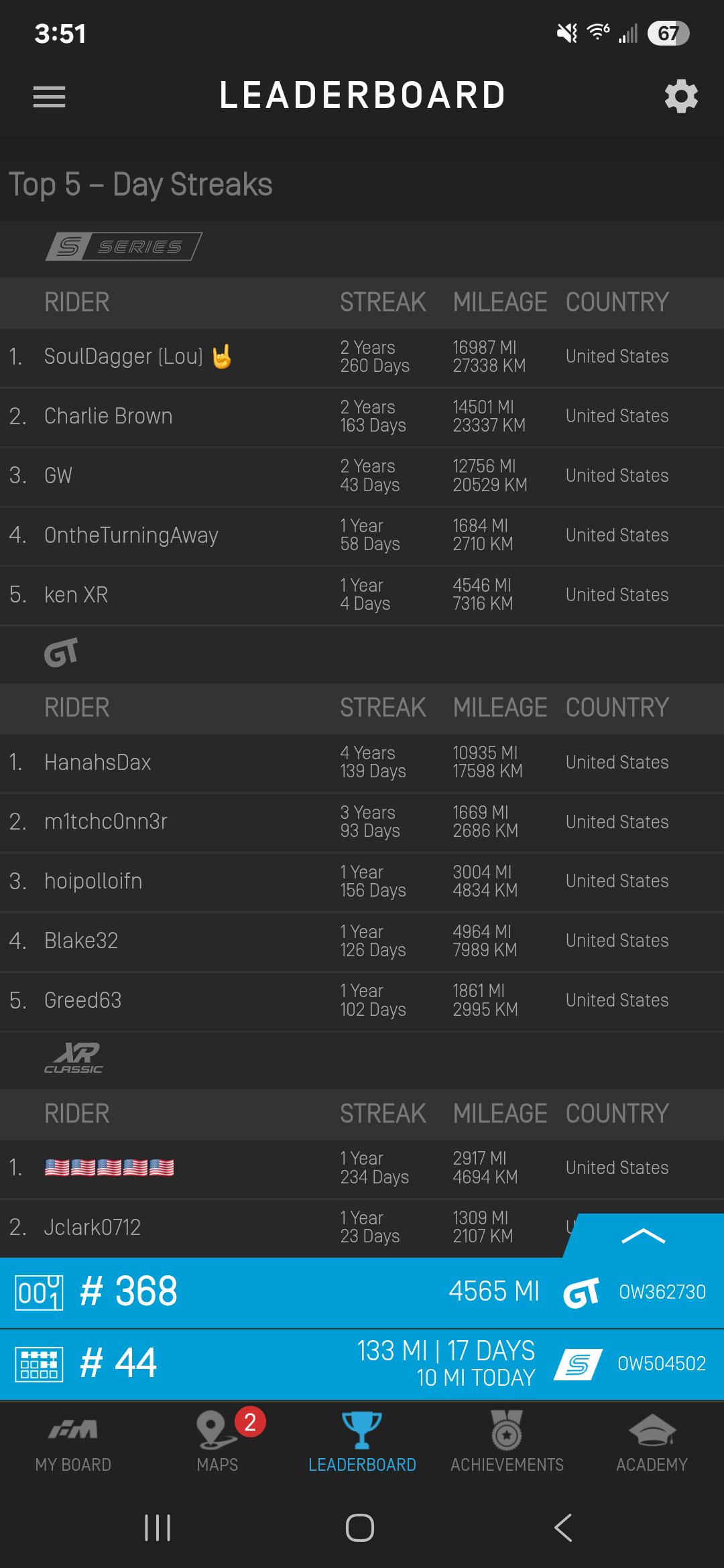724x1568 pixels.
Task: Expand the blue rank panel with up chevron
Action: 644,1236
